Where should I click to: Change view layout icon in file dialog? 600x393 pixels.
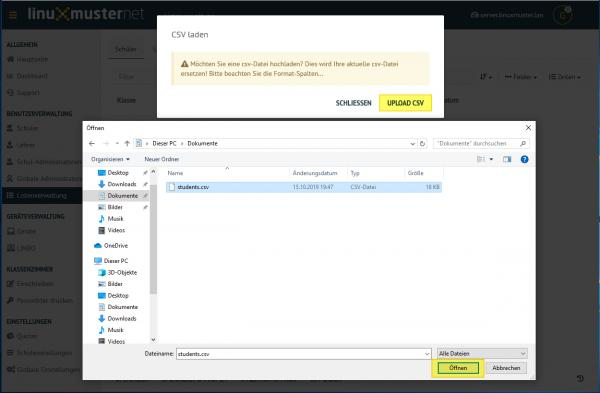coord(481,159)
